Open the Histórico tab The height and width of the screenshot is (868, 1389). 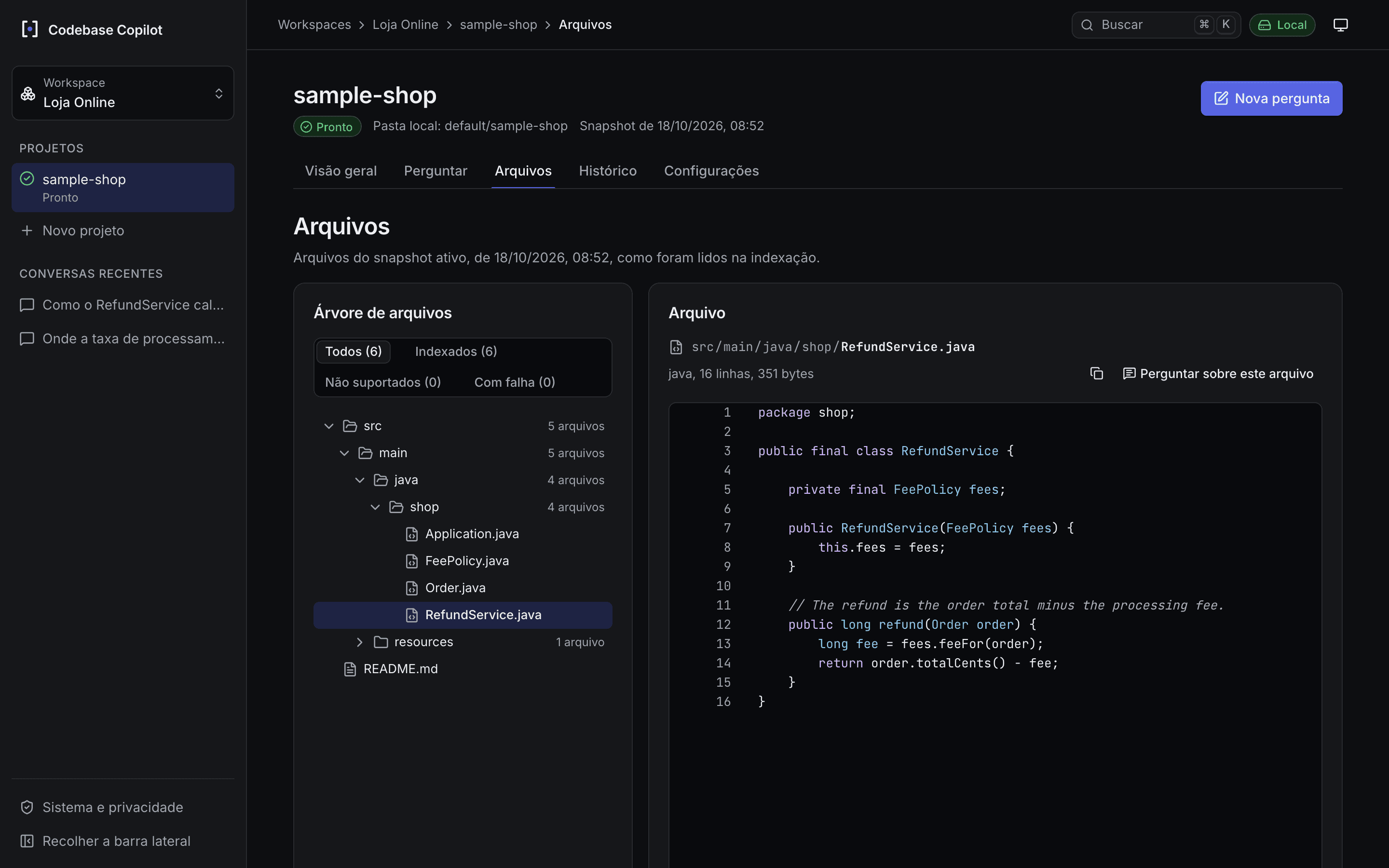coord(608,171)
